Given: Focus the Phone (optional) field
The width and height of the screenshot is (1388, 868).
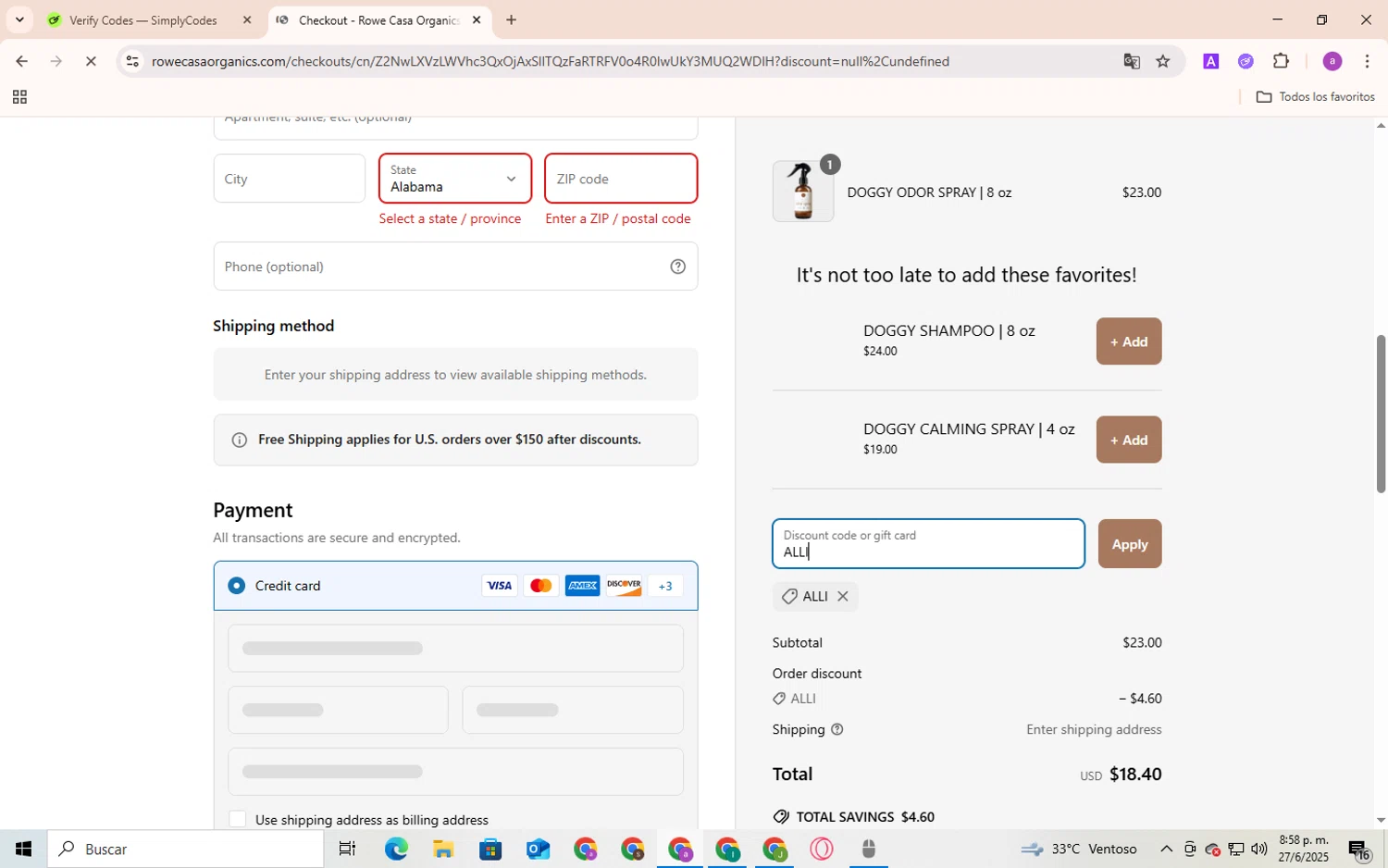Looking at the screenshot, I should [x=455, y=267].
